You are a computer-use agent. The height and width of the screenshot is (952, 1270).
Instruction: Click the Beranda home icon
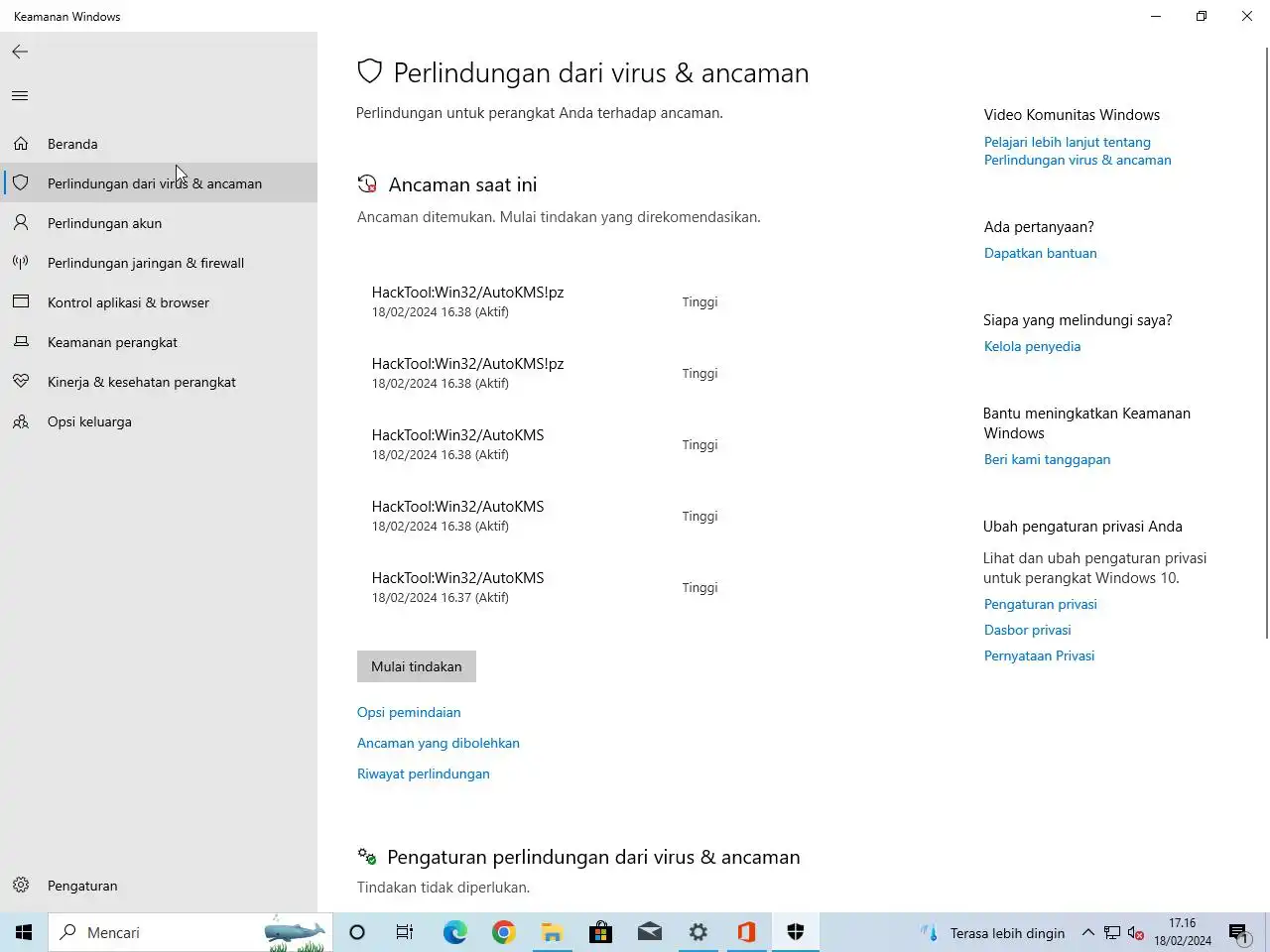21,144
